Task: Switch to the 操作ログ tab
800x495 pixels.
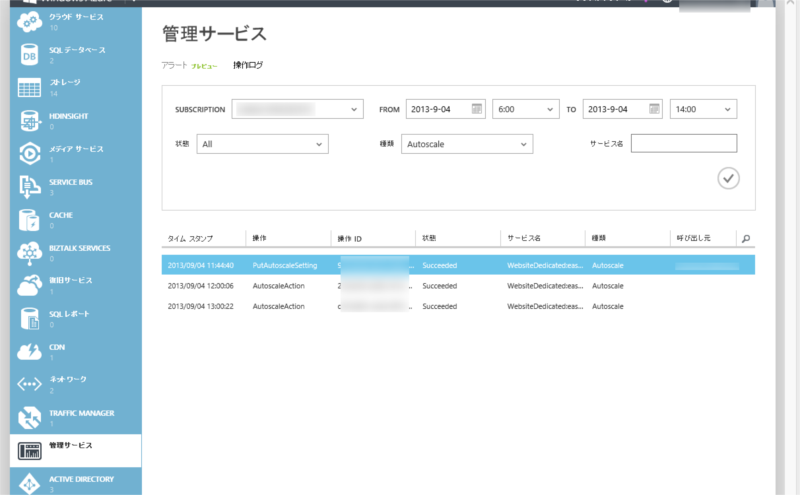Action: click(x=249, y=65)
